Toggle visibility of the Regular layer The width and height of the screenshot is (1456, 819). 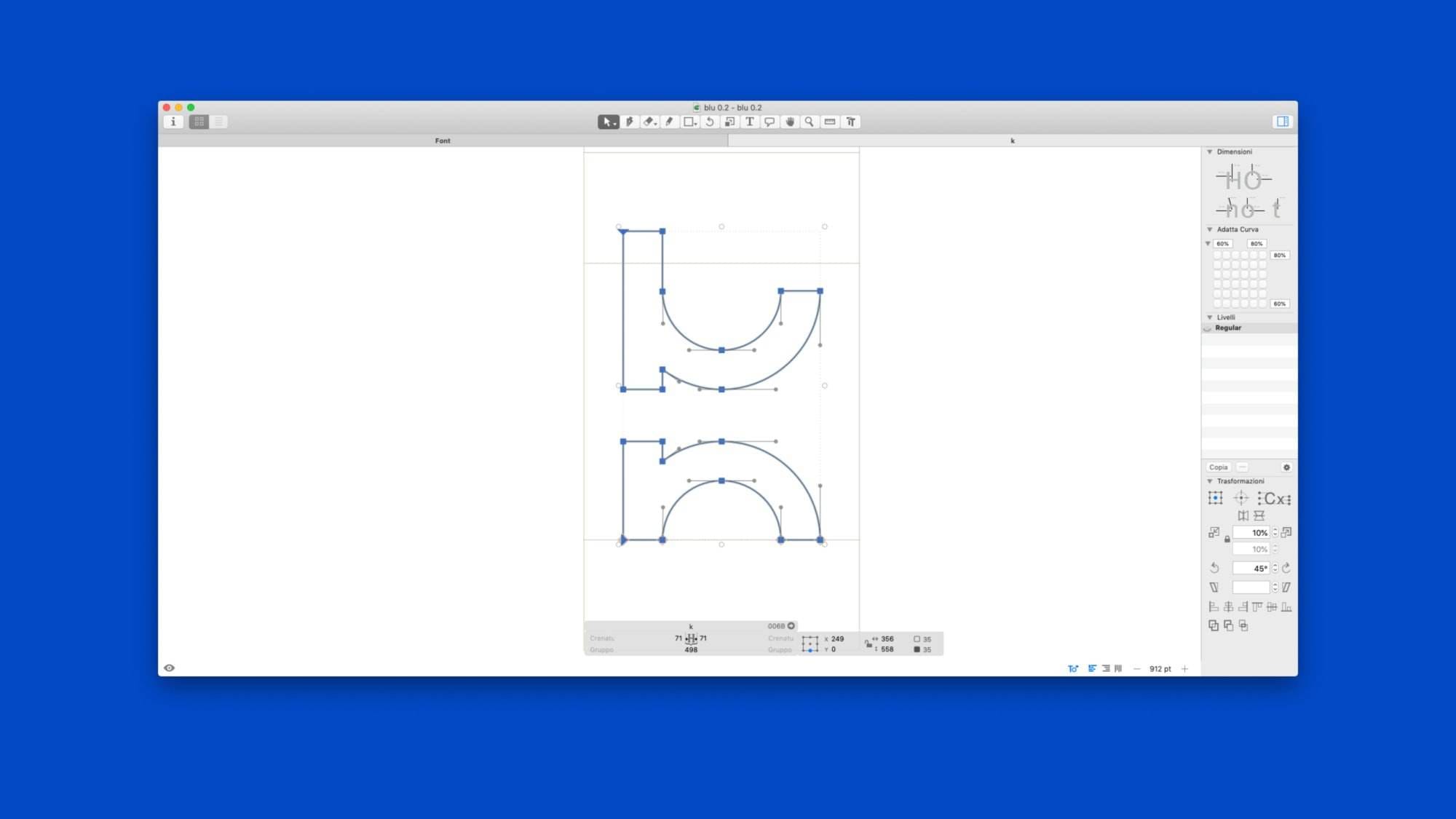click(1208, 328)
